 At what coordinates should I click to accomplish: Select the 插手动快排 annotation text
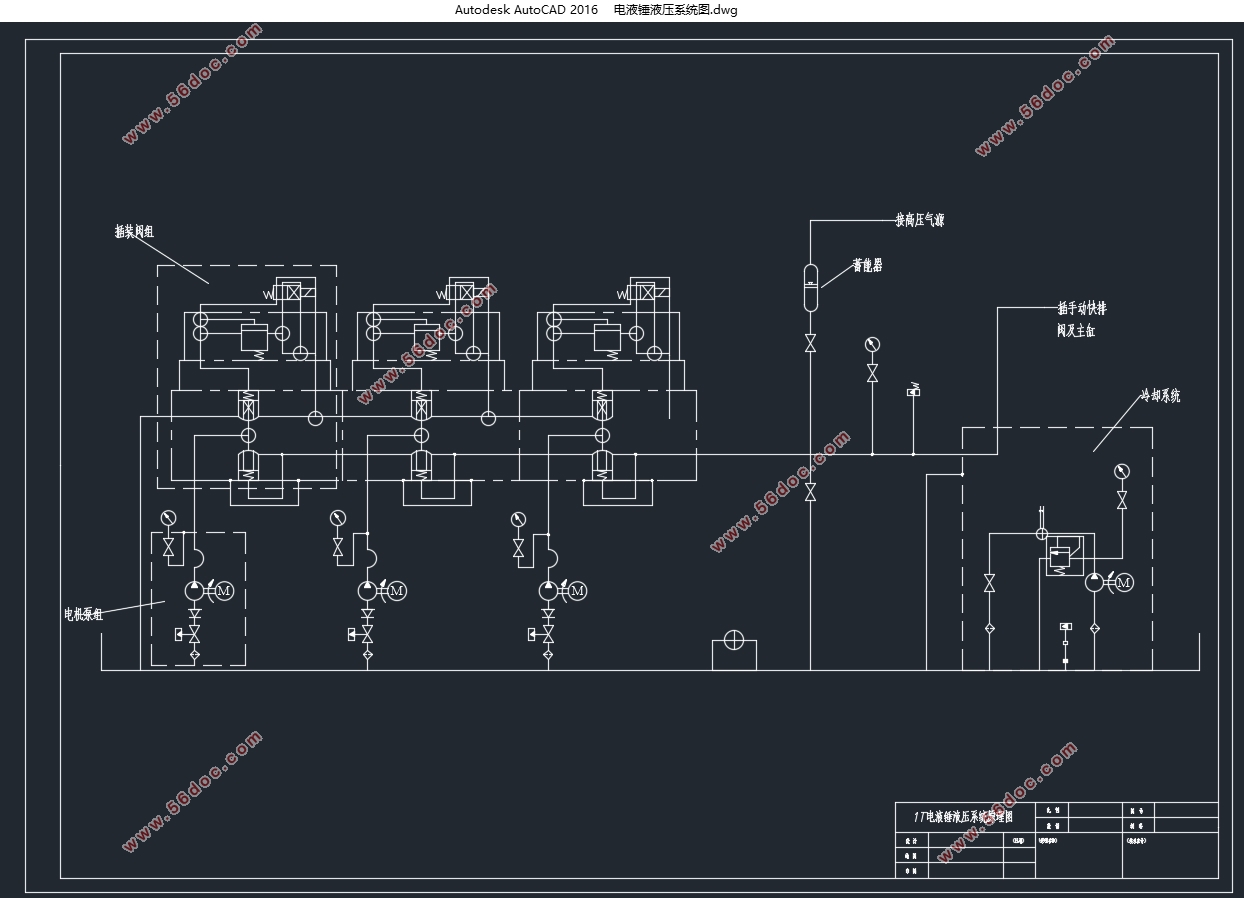point(1082,309)
